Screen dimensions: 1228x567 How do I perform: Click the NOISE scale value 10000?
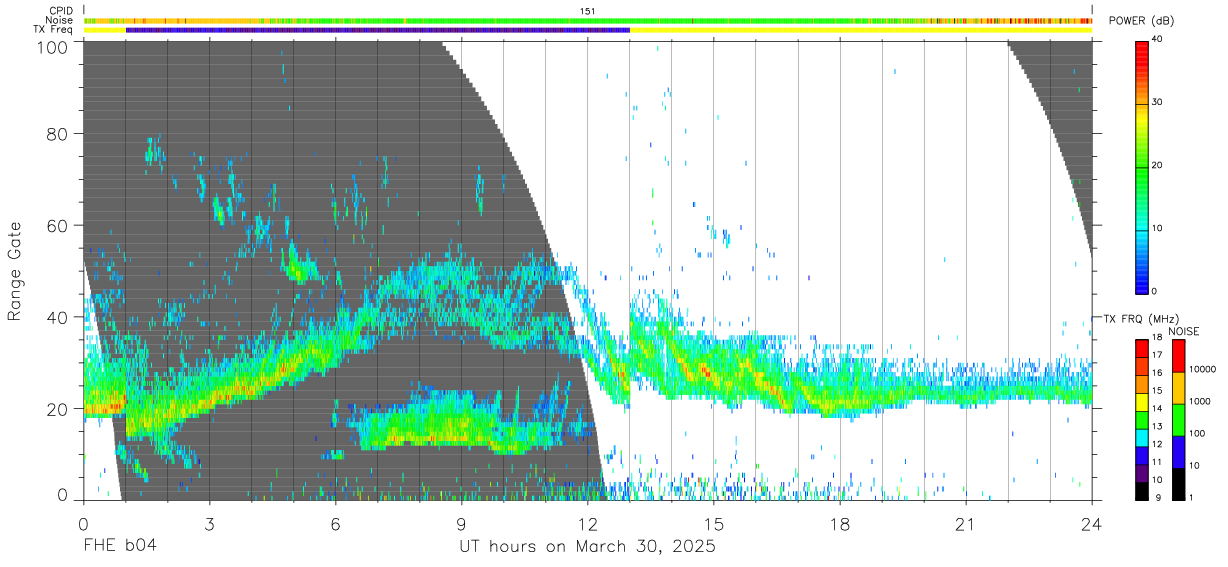point(1202,370)
